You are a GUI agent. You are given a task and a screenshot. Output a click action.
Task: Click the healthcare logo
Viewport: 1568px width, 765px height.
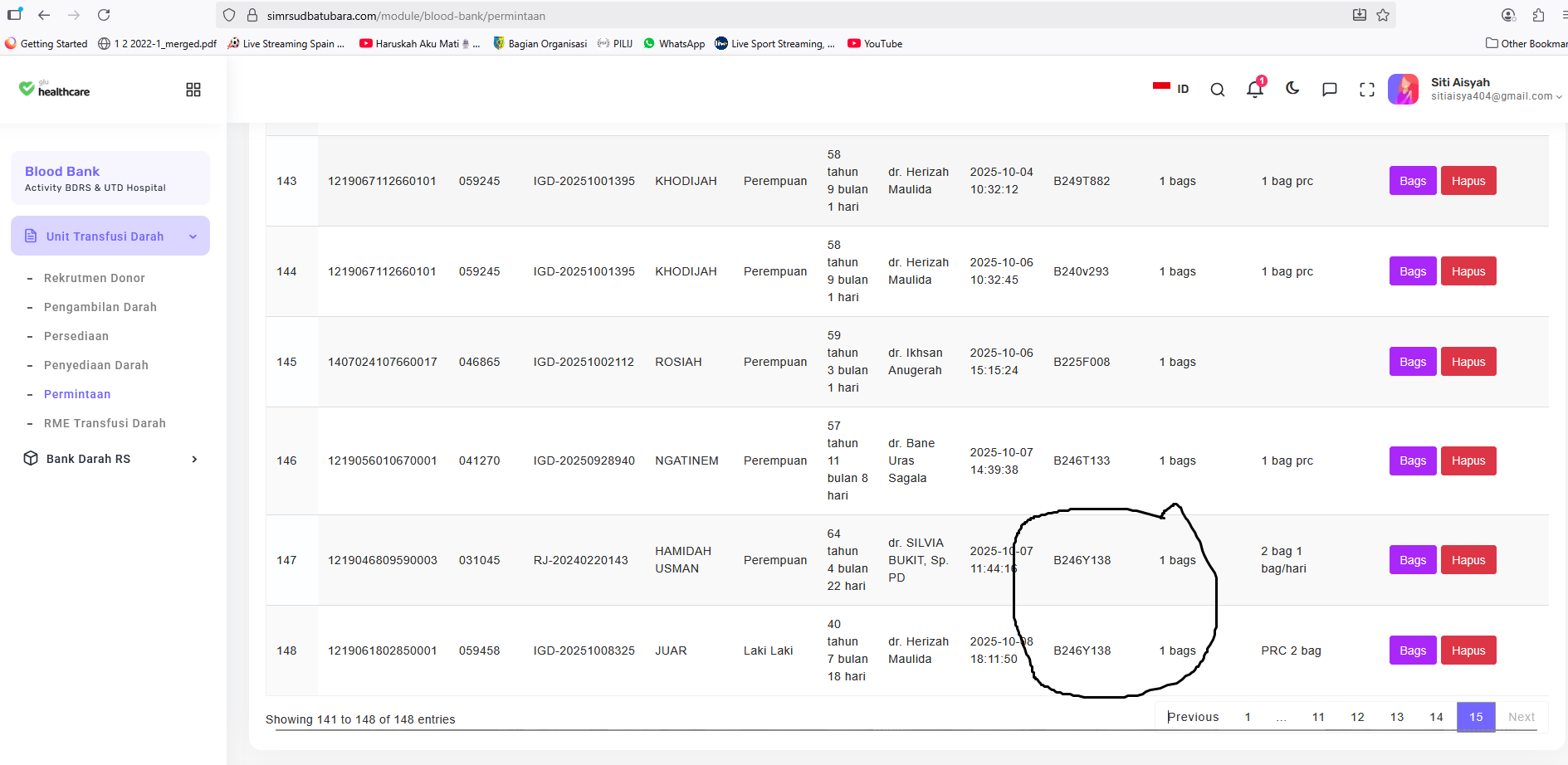55,89
